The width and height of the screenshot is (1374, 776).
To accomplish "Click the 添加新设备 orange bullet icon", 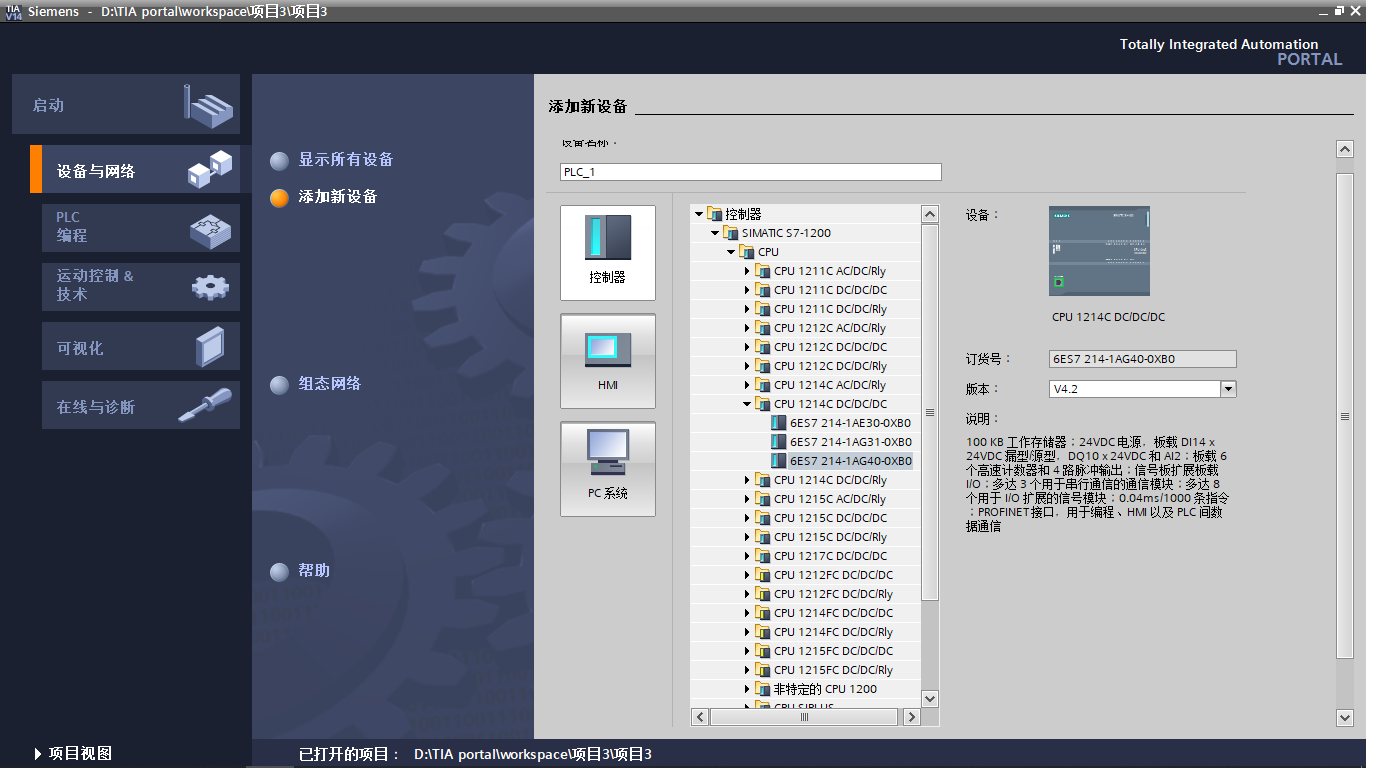I will point(279,198).
